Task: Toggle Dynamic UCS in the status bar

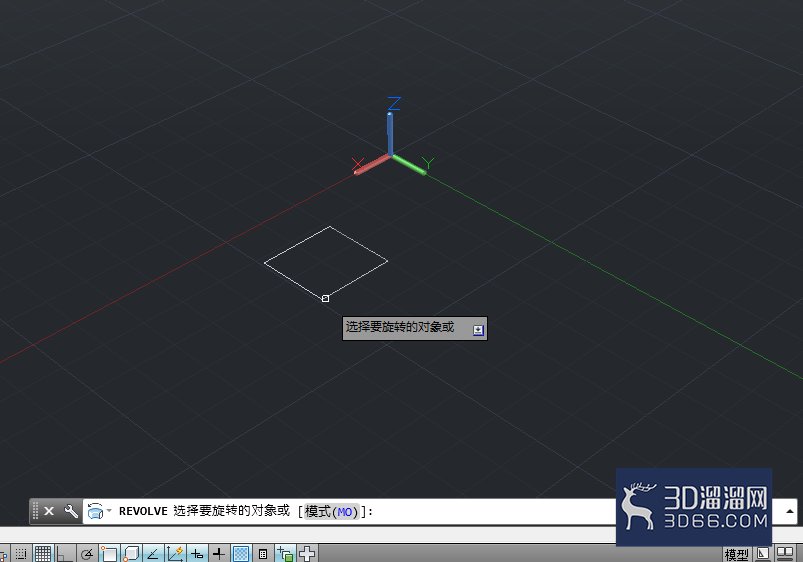Action: point(175,554)
